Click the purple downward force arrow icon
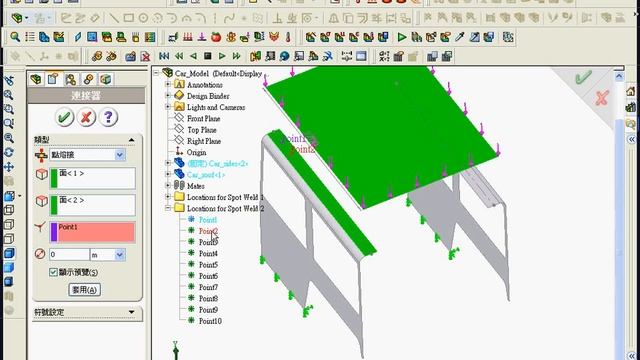This screenshot has height=360, width=640. pyautogui.click(x=202, y=37)
